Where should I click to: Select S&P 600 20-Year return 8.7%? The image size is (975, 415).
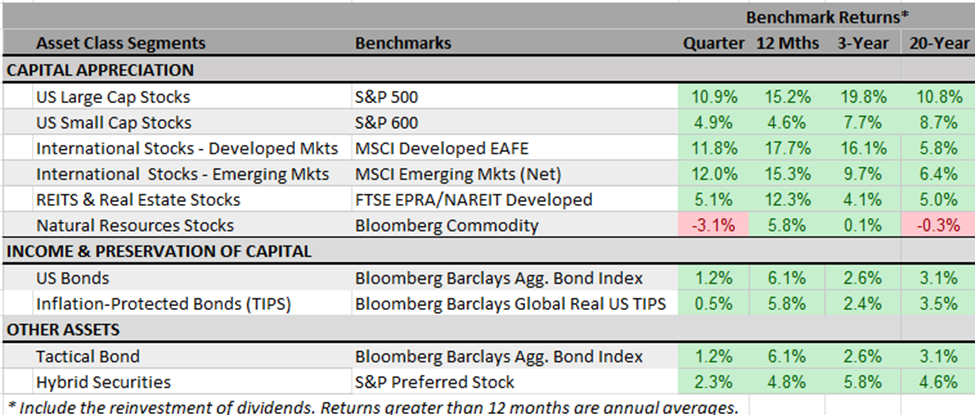click(x=939, y=123)
